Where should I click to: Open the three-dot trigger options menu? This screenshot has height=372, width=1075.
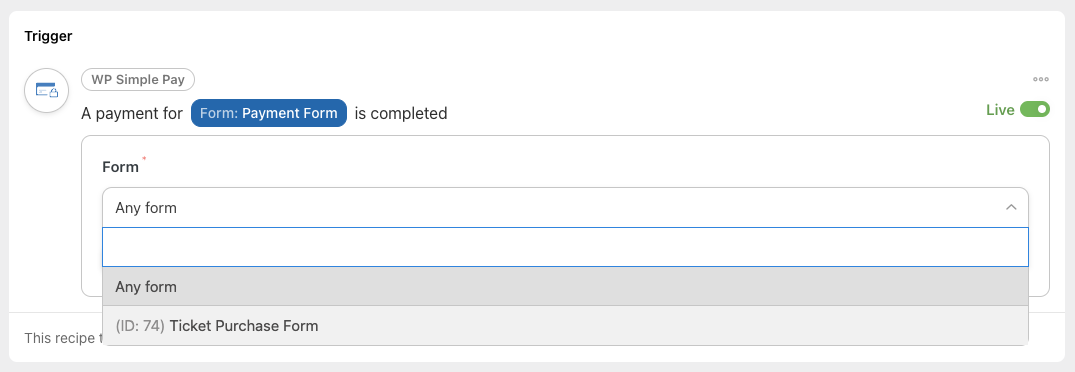pyautogui.click(x=1041, y=79)
